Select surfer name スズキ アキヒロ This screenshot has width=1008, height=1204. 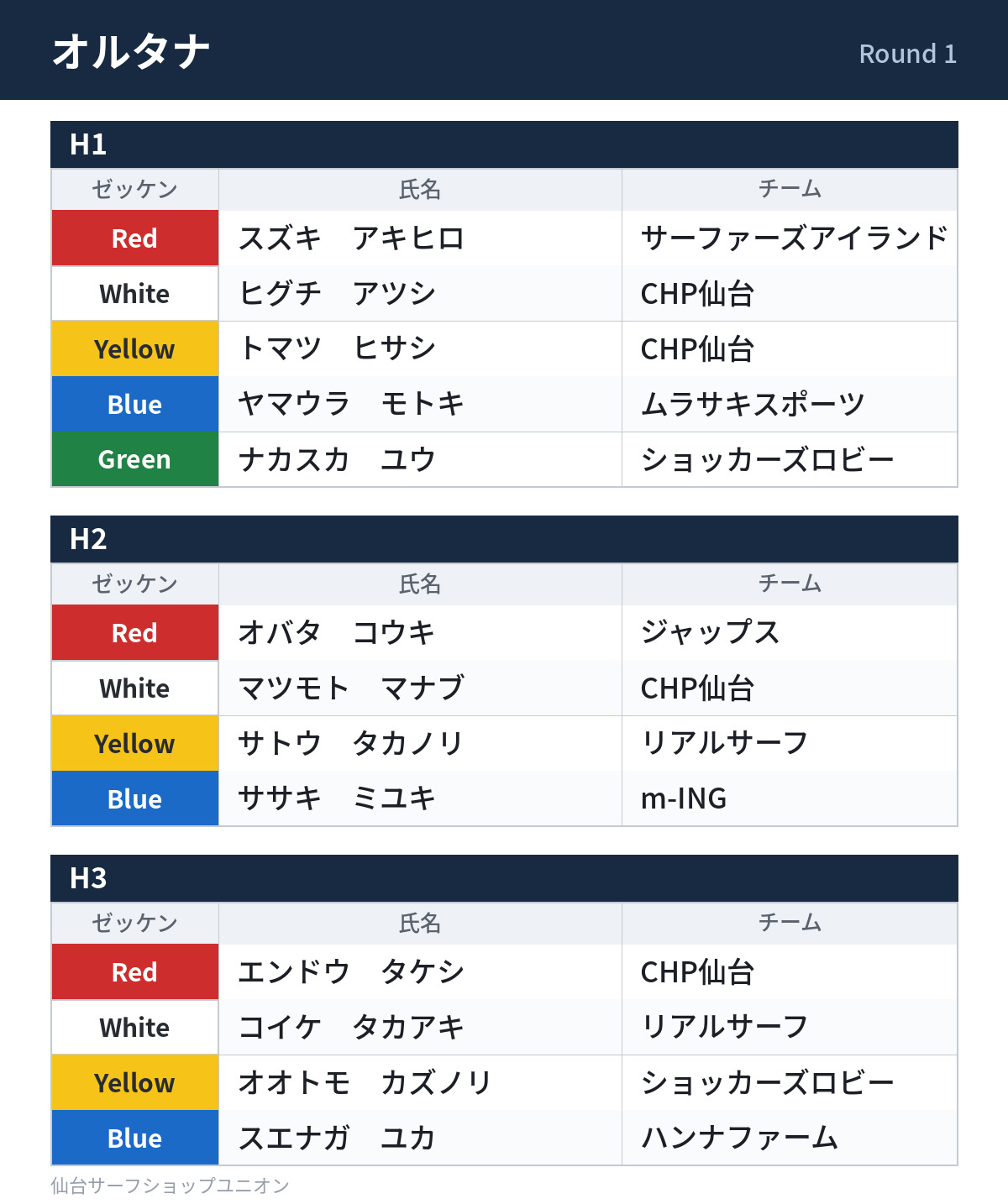(x=351, y=238)
